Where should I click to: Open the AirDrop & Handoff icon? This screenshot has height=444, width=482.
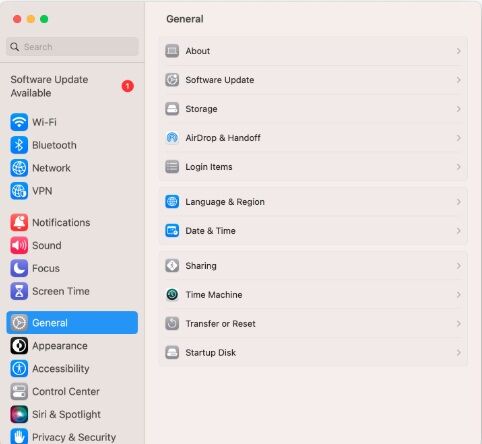coord(172,138)
